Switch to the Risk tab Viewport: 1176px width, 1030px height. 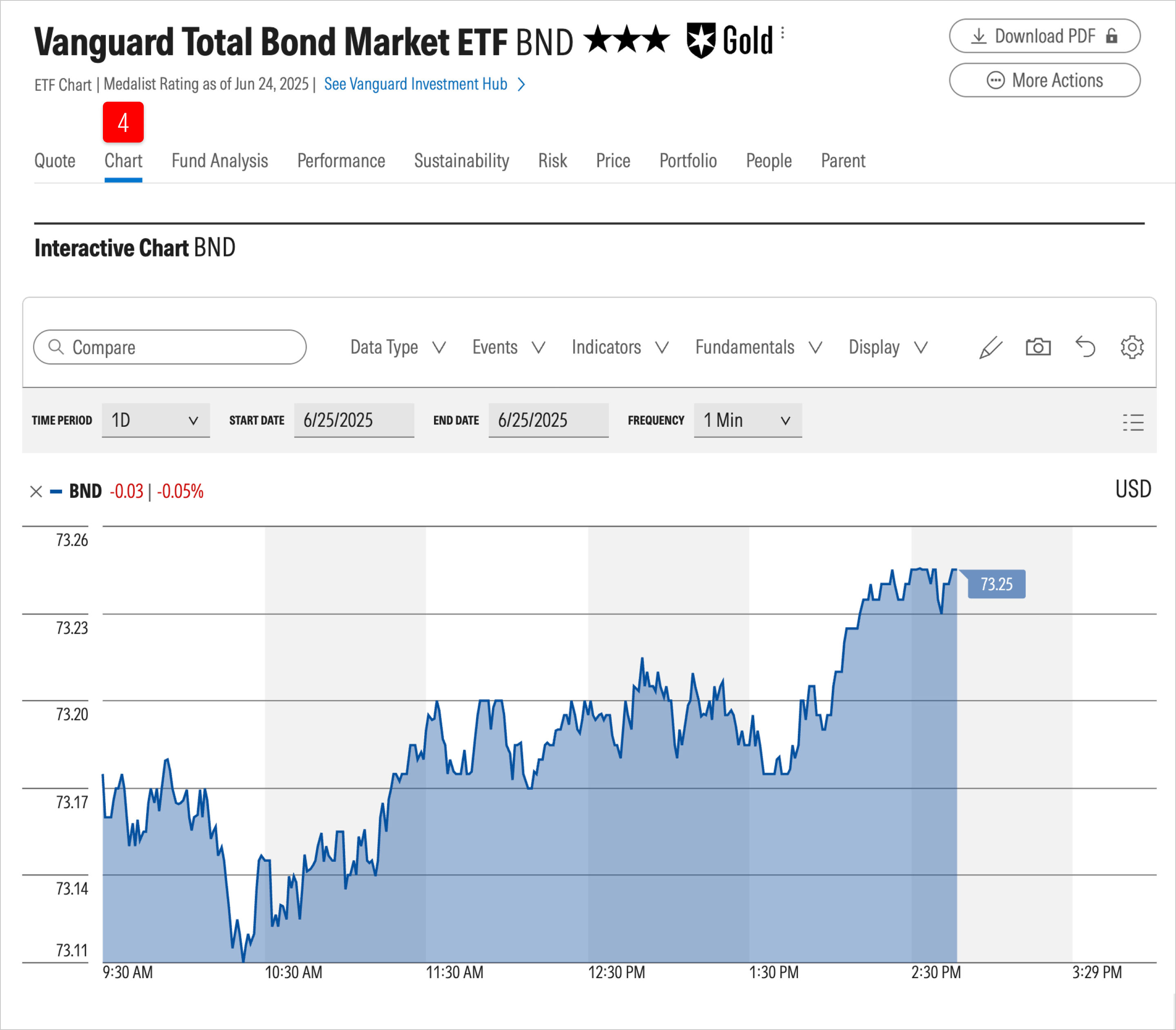[552, 161]
